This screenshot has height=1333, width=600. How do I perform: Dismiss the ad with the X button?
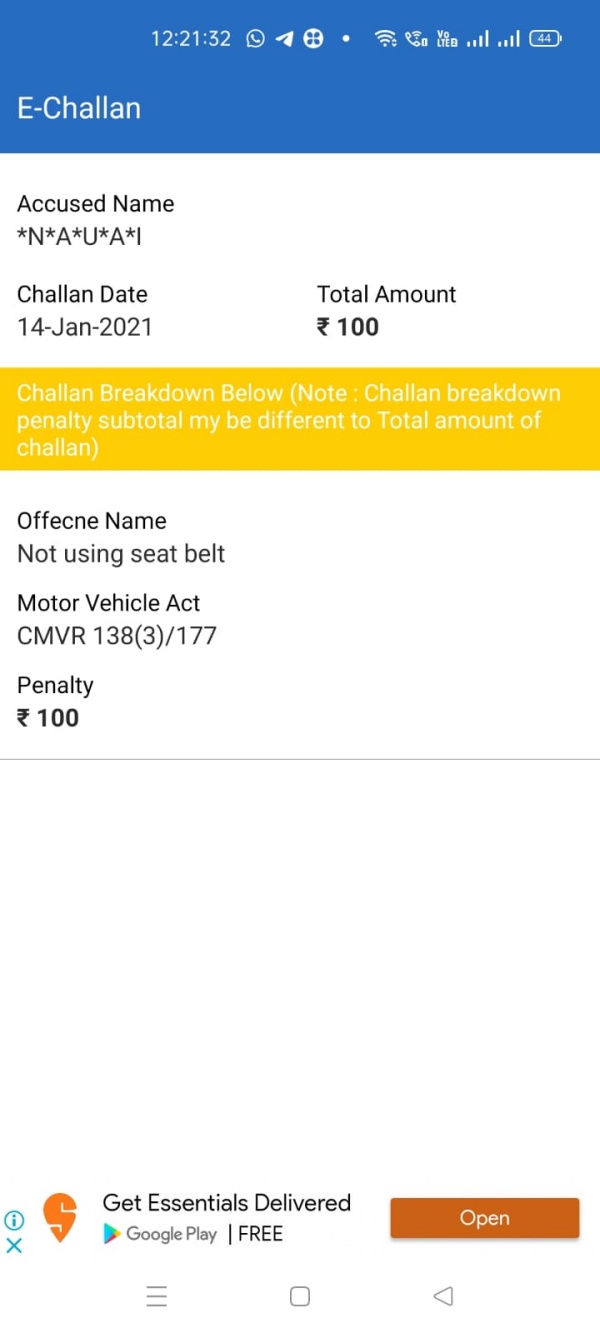tap(14, 1246)
